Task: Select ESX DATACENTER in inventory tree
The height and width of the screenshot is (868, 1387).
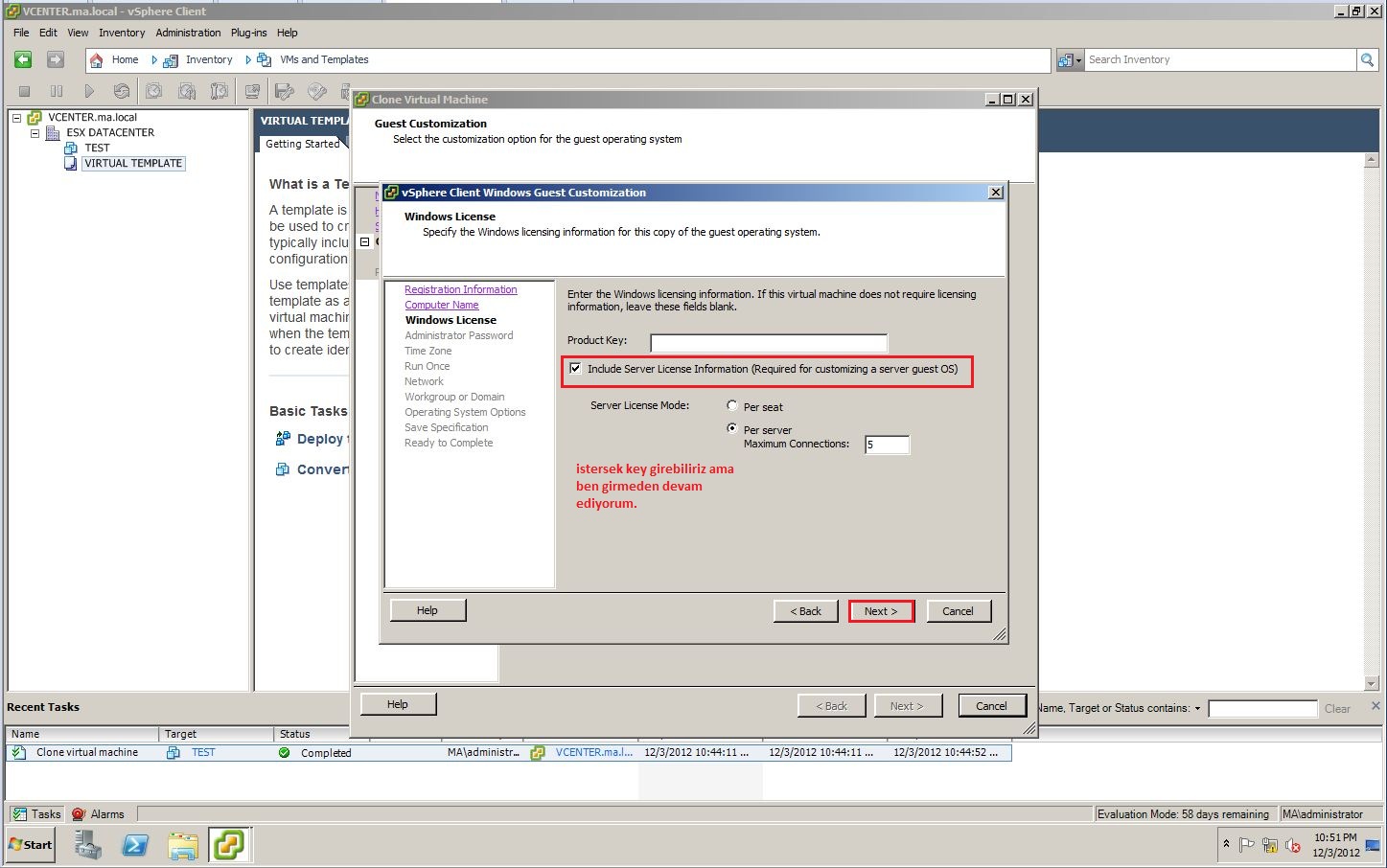Action: click(110, 132)
